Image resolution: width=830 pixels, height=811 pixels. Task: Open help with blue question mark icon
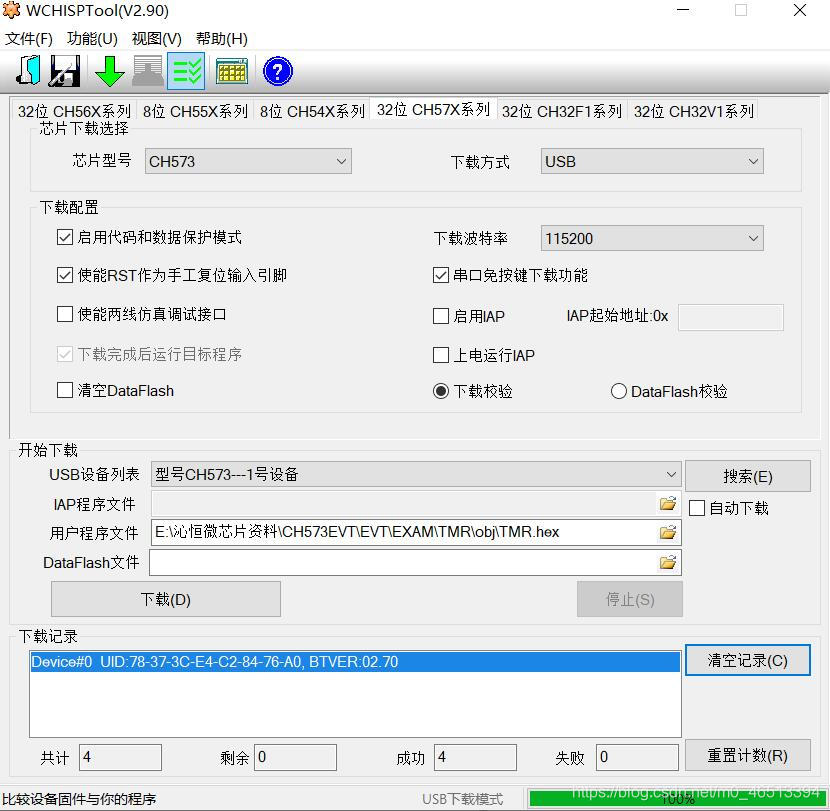tap(277, 71)
